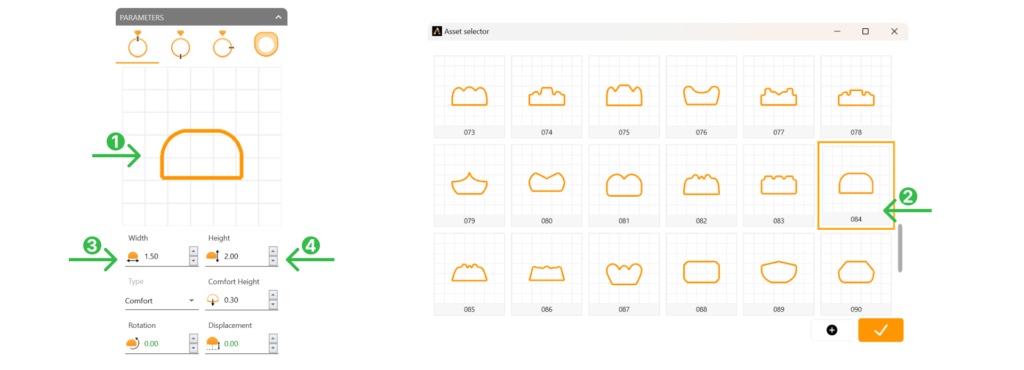Image resolution: width=1024 pixels, height=370 pixels.
Task: Increase Width value with up arrow
Action: pyautogui.click(x=193, y=251)
